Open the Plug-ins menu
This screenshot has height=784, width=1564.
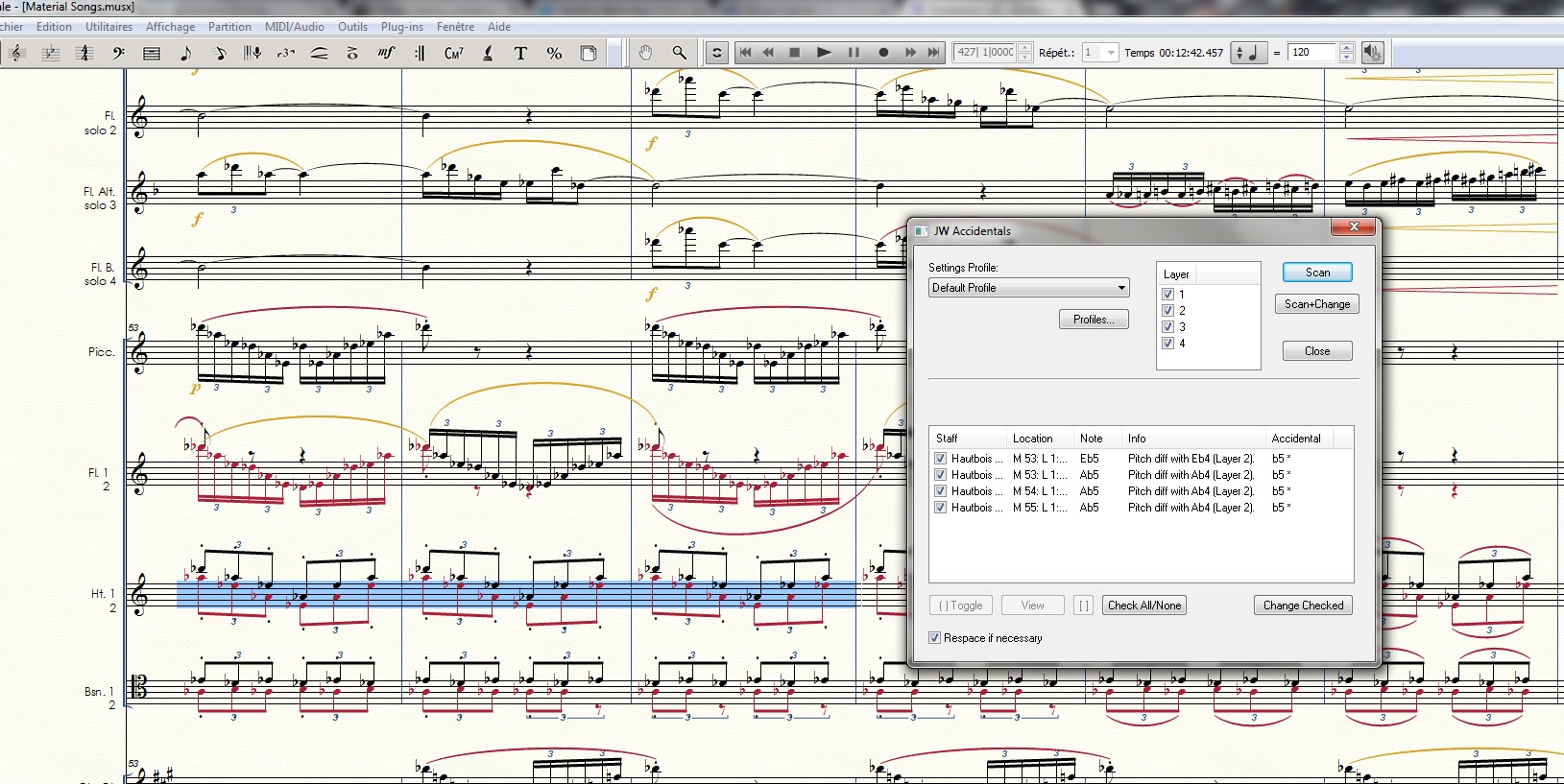click(401, 27)
